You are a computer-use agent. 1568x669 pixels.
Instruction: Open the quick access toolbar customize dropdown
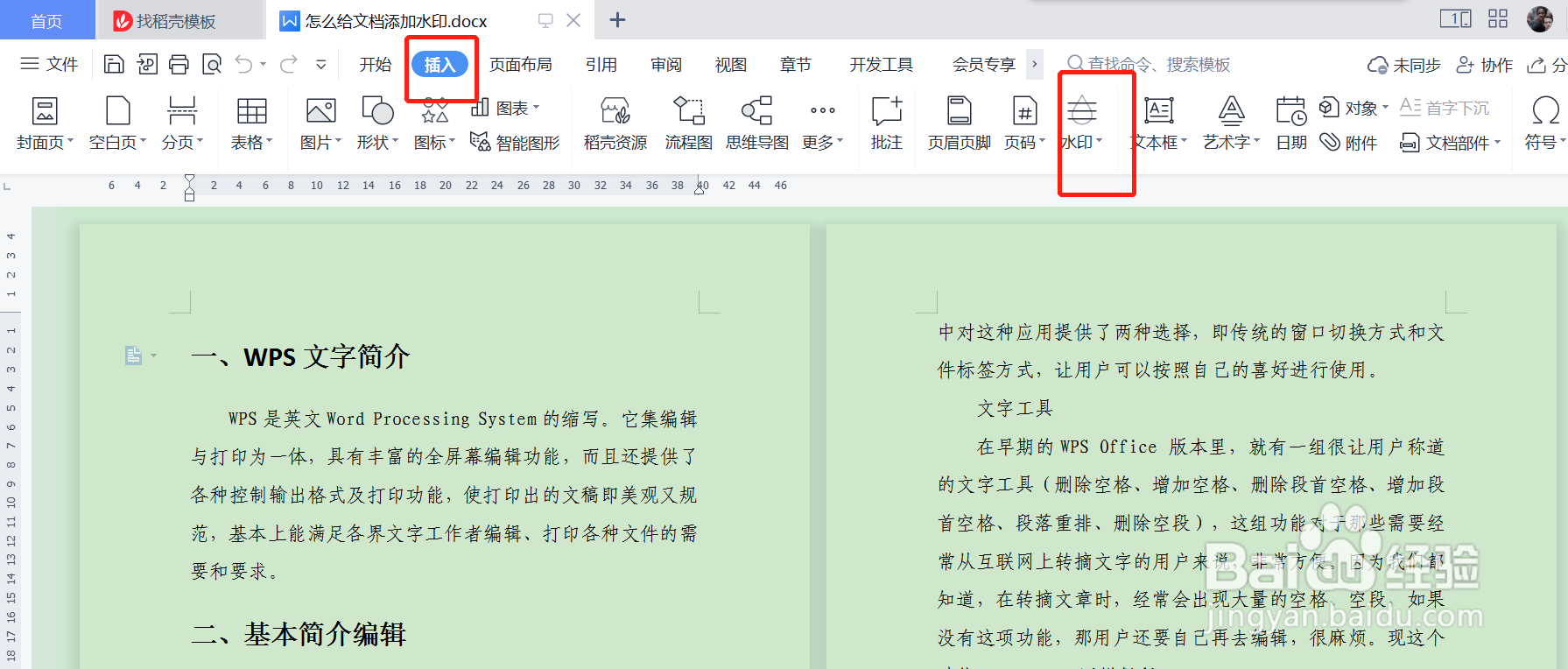point(321,64)
